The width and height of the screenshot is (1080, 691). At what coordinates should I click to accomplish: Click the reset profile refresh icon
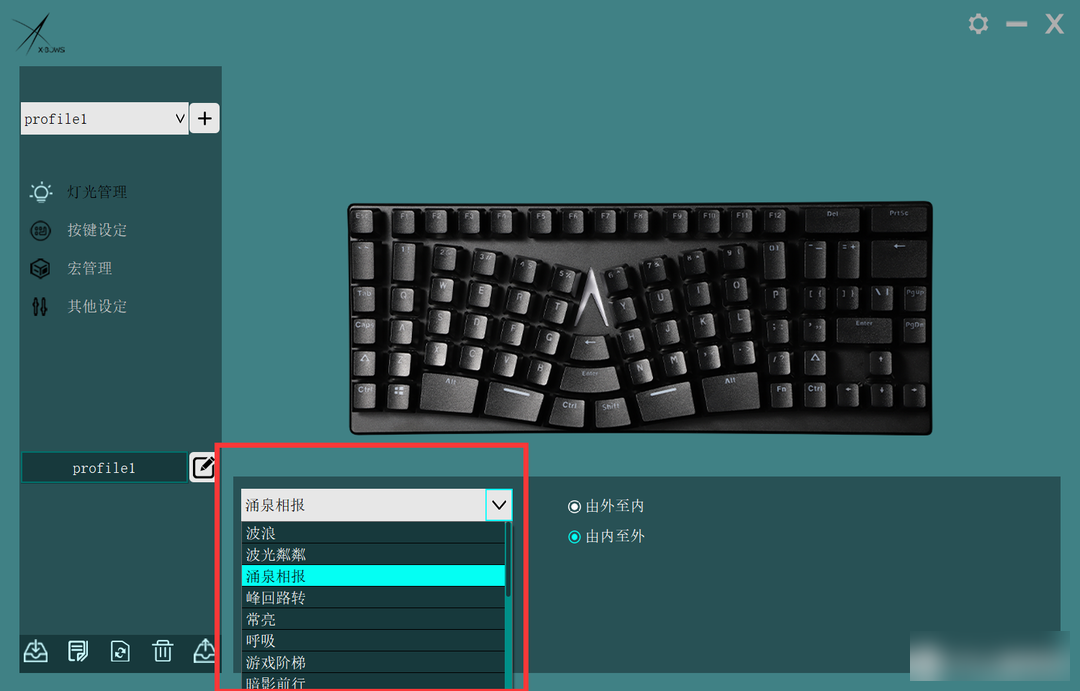point(120,650)
